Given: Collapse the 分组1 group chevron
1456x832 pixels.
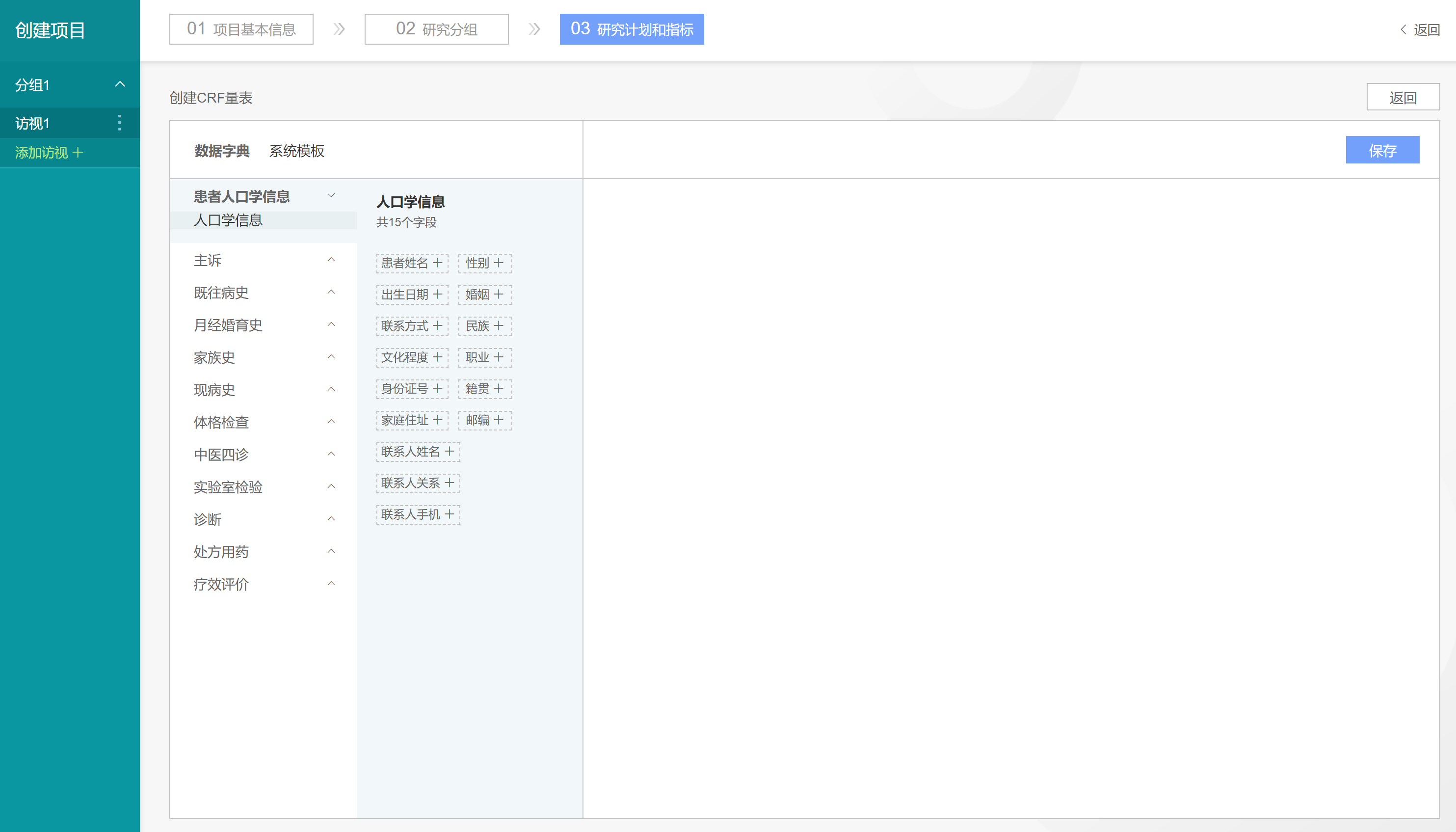Looking at the screenshot, I should [120, 84].
